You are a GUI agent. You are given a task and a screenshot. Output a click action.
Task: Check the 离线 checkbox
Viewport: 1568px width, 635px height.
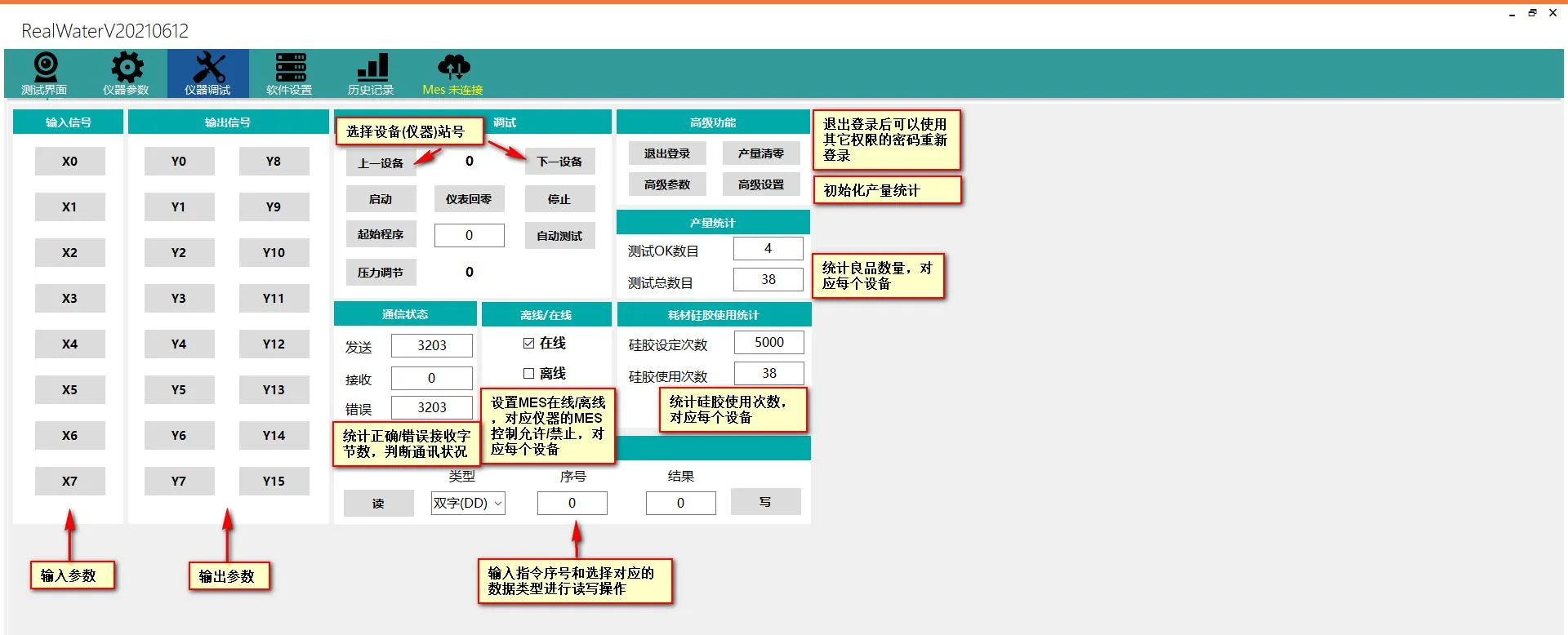click(x=528, y=374)
